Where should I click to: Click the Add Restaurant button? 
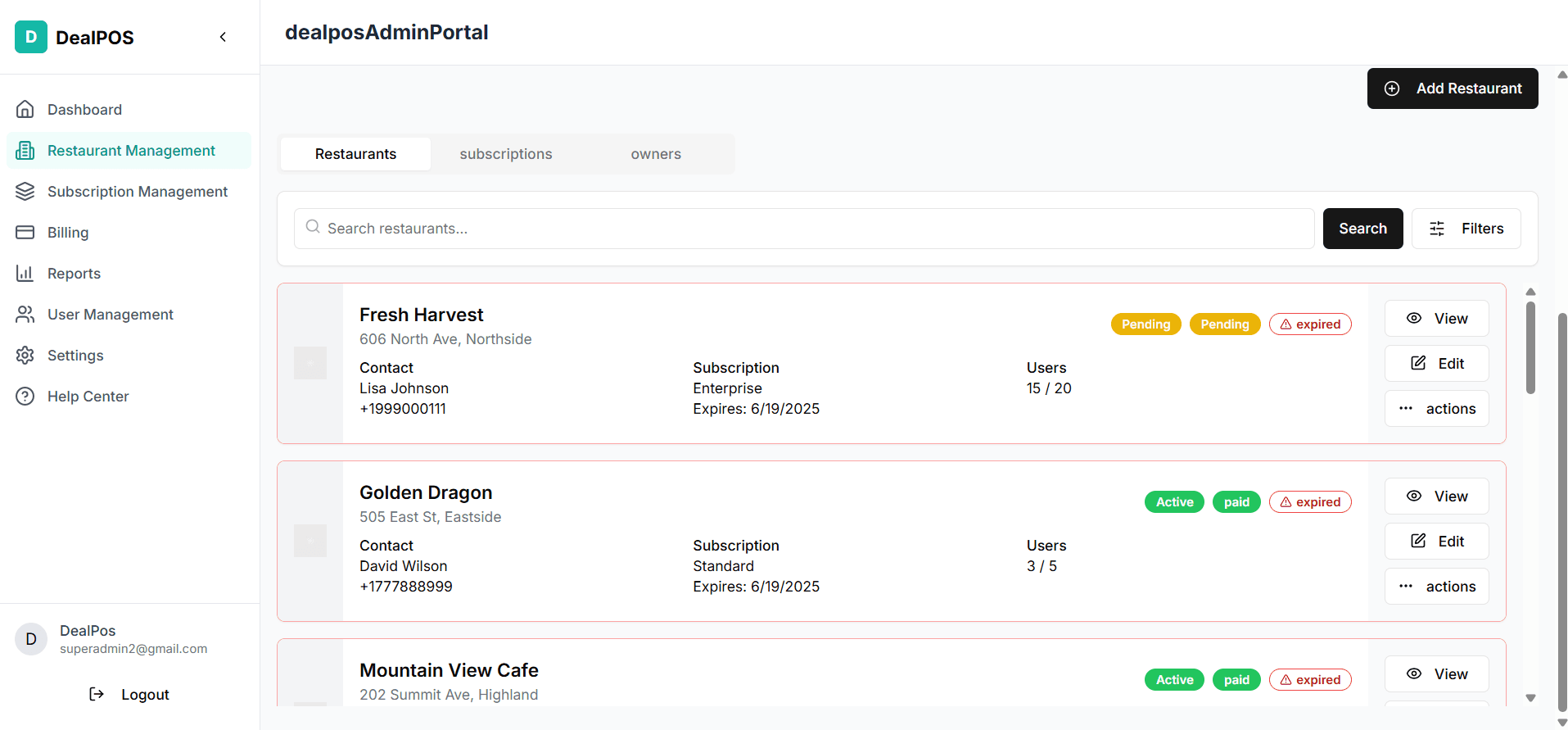pyautogui.click(x=1452, y=88)
